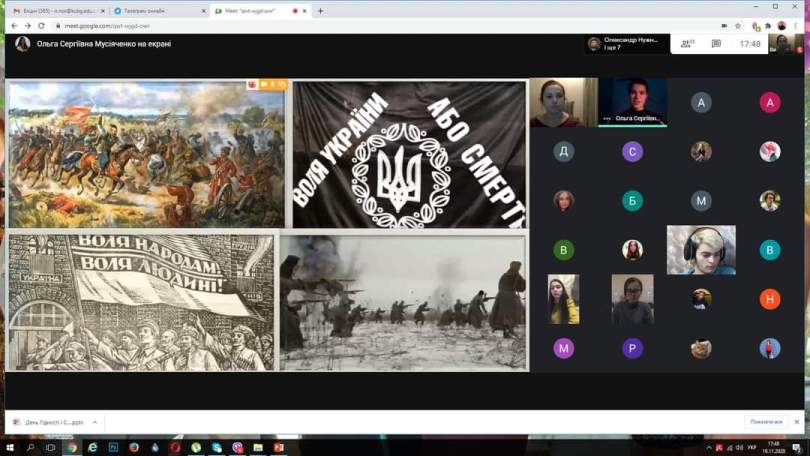This screenshot has width=810, height=456.
Task: Click Chrome in the taskbar
Action: [x=72, y=448]
